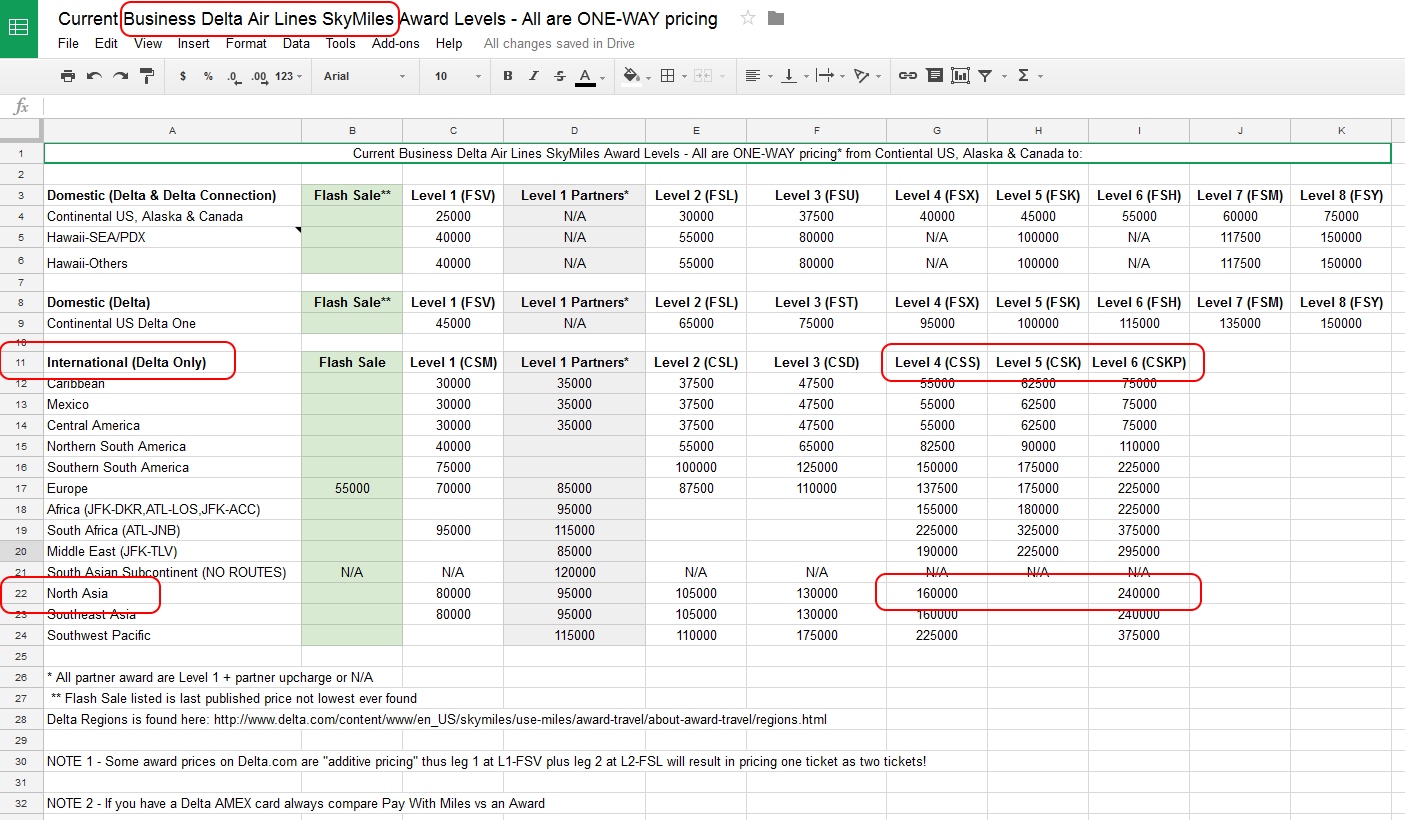
Task: Select the 'Continental US Delta One' cell
Action: 173,323
